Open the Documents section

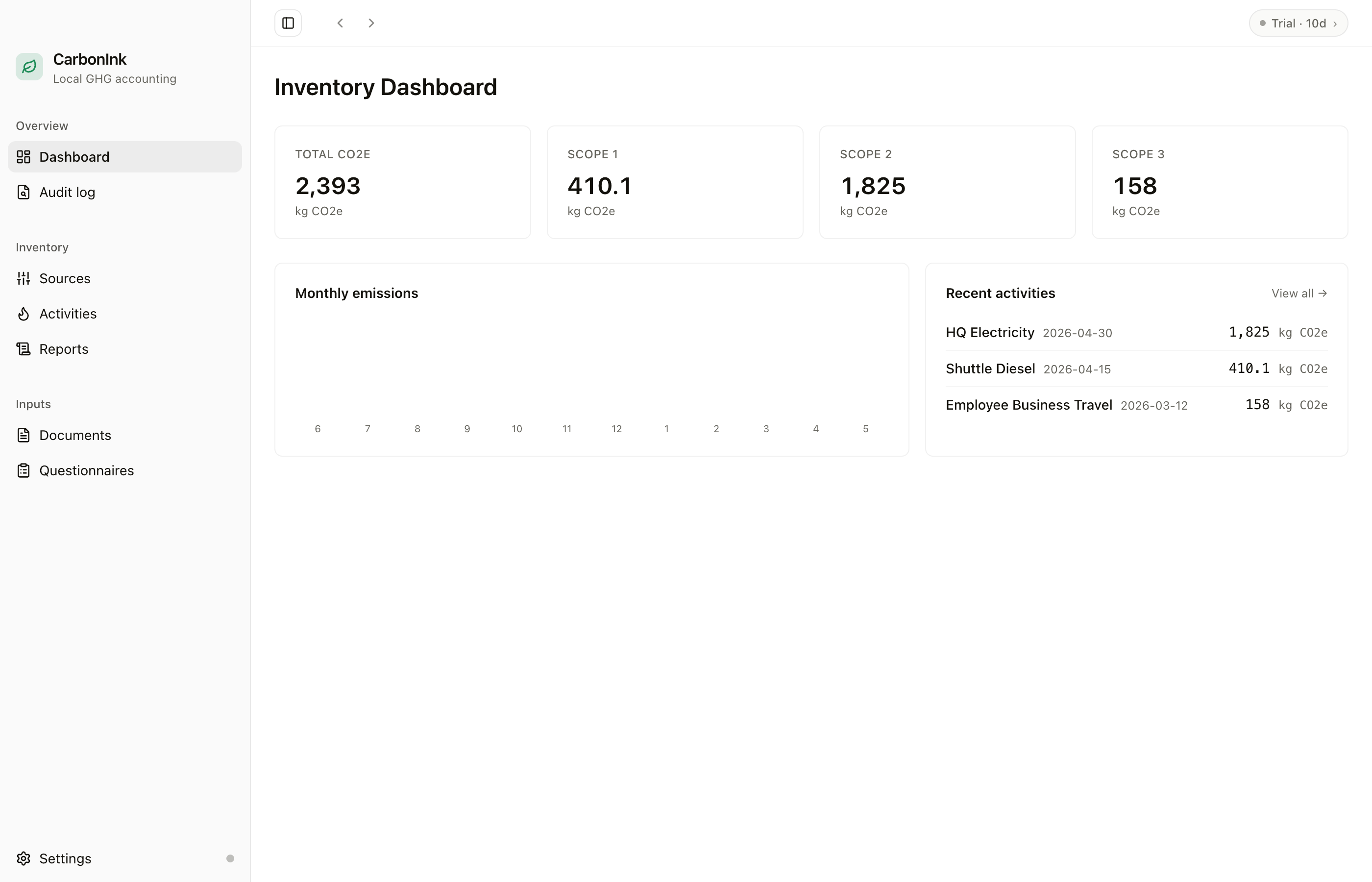[x=125, y=435]
